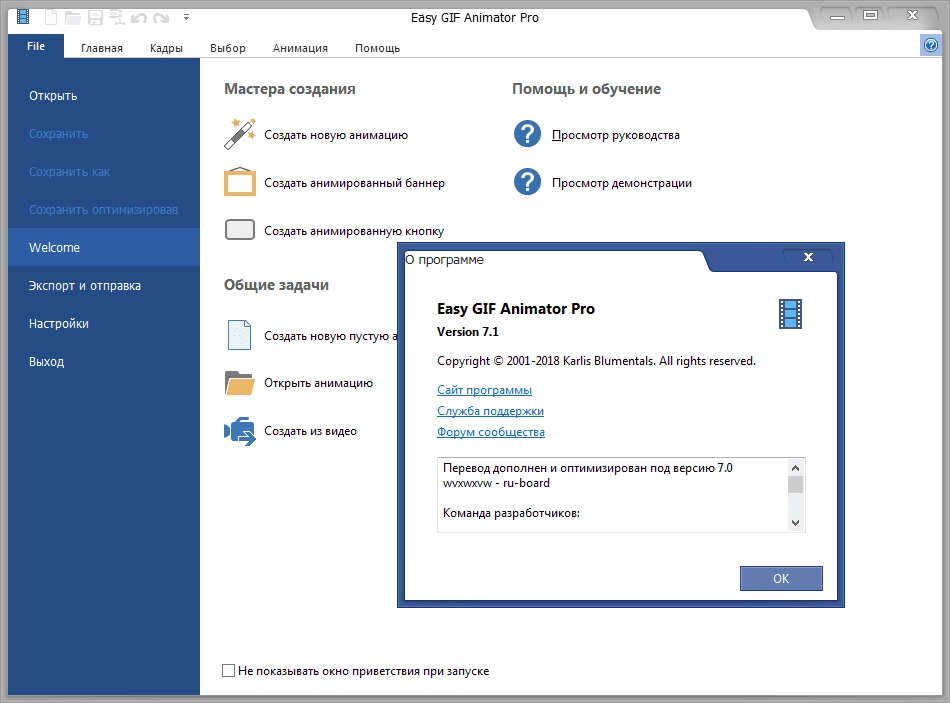Click the credits box scroll-up arrow
This screenshot has height=703, width=950.
pos(796,467)
